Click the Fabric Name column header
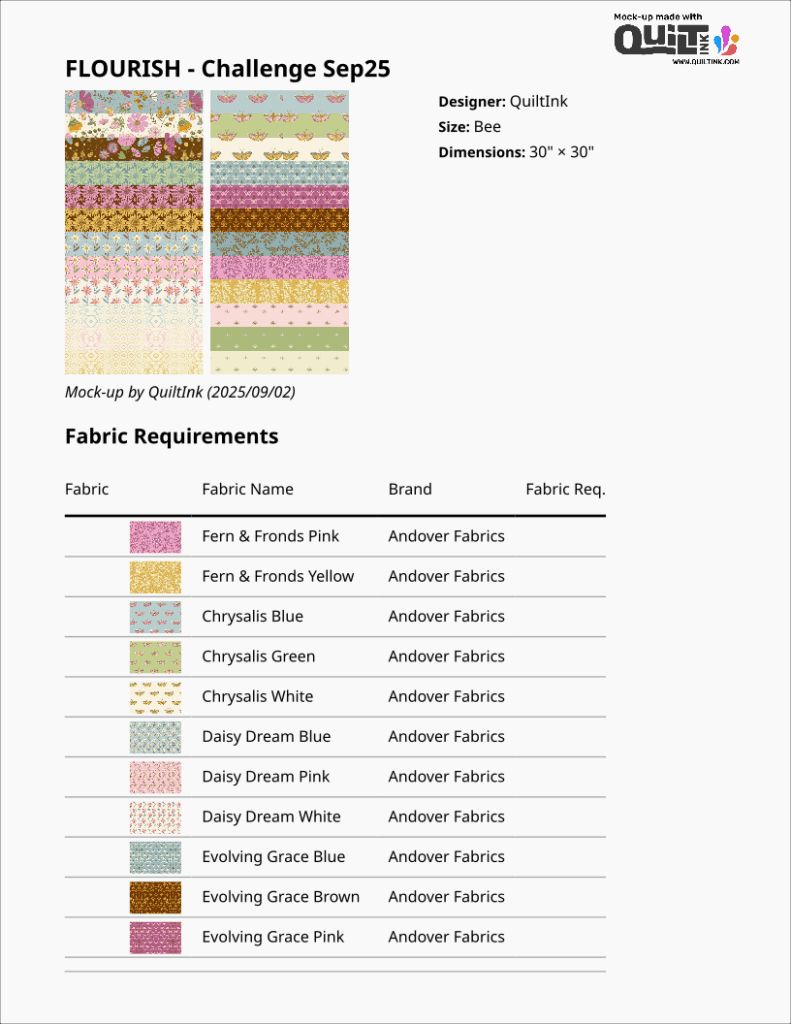Image resolution: width=791 pixels, height=1024 pixels. (x=247, y=489)
